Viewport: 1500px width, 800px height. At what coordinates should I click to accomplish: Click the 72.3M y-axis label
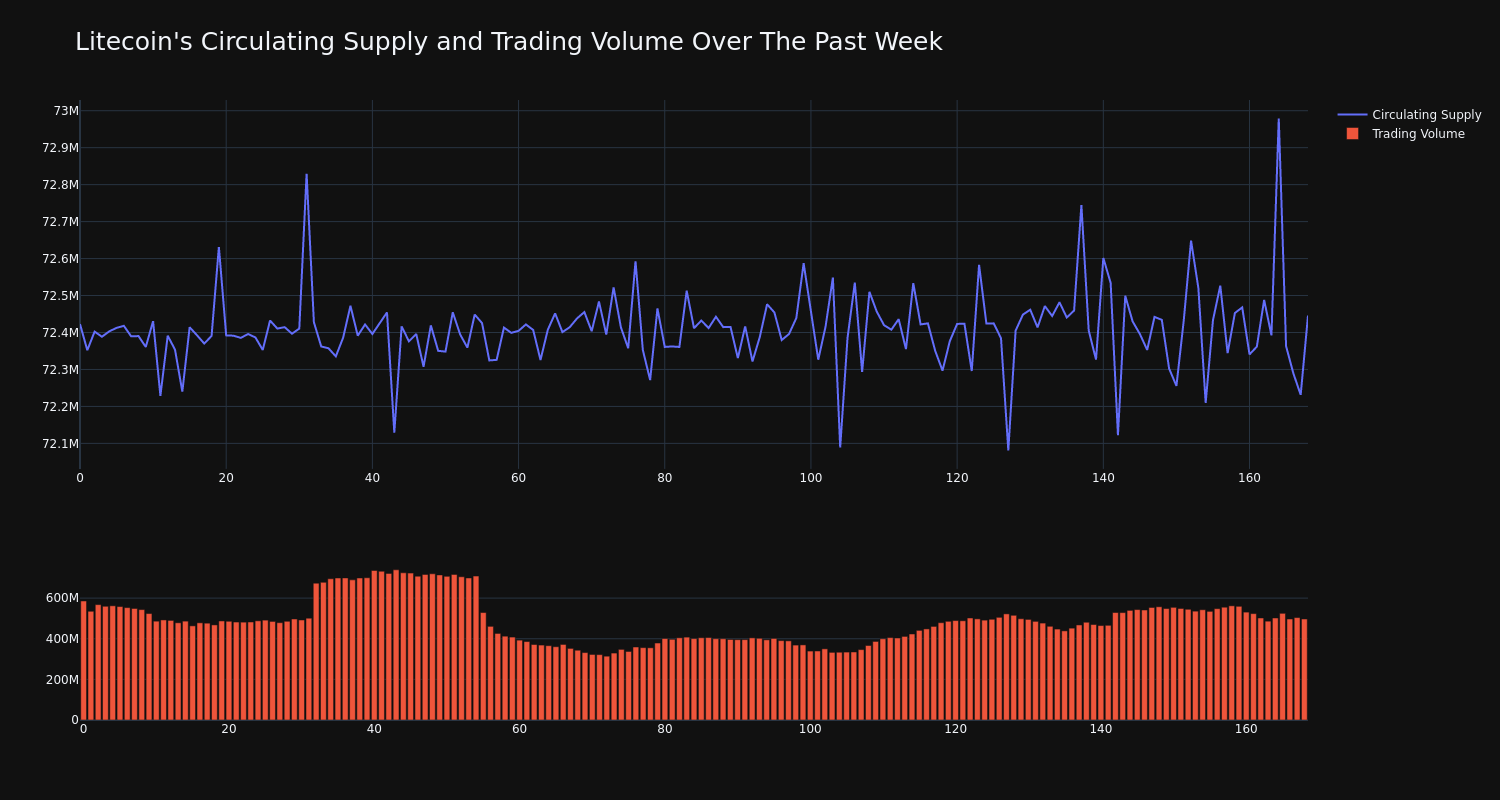tap(60, 370)
